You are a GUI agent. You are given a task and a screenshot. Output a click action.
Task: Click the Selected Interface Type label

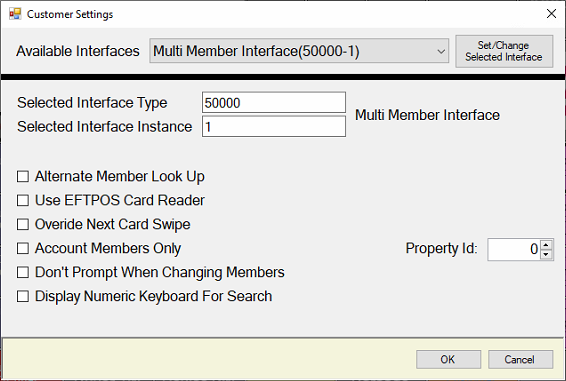pyautogui.click(x=92, y=103)
